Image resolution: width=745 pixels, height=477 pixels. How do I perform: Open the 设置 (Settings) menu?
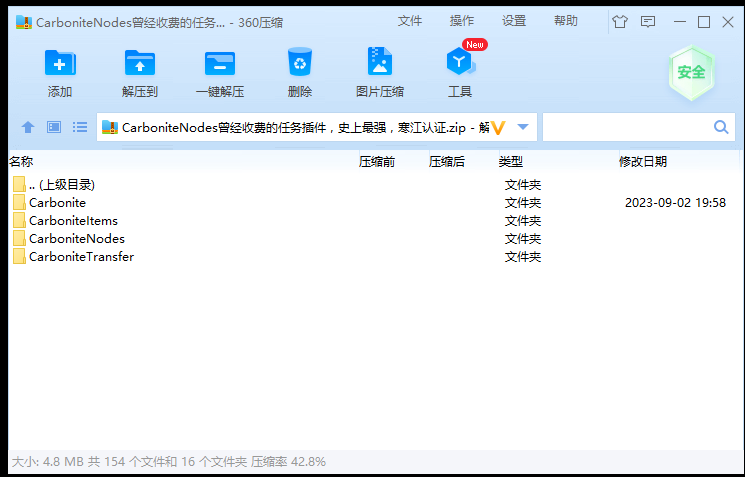514,21
